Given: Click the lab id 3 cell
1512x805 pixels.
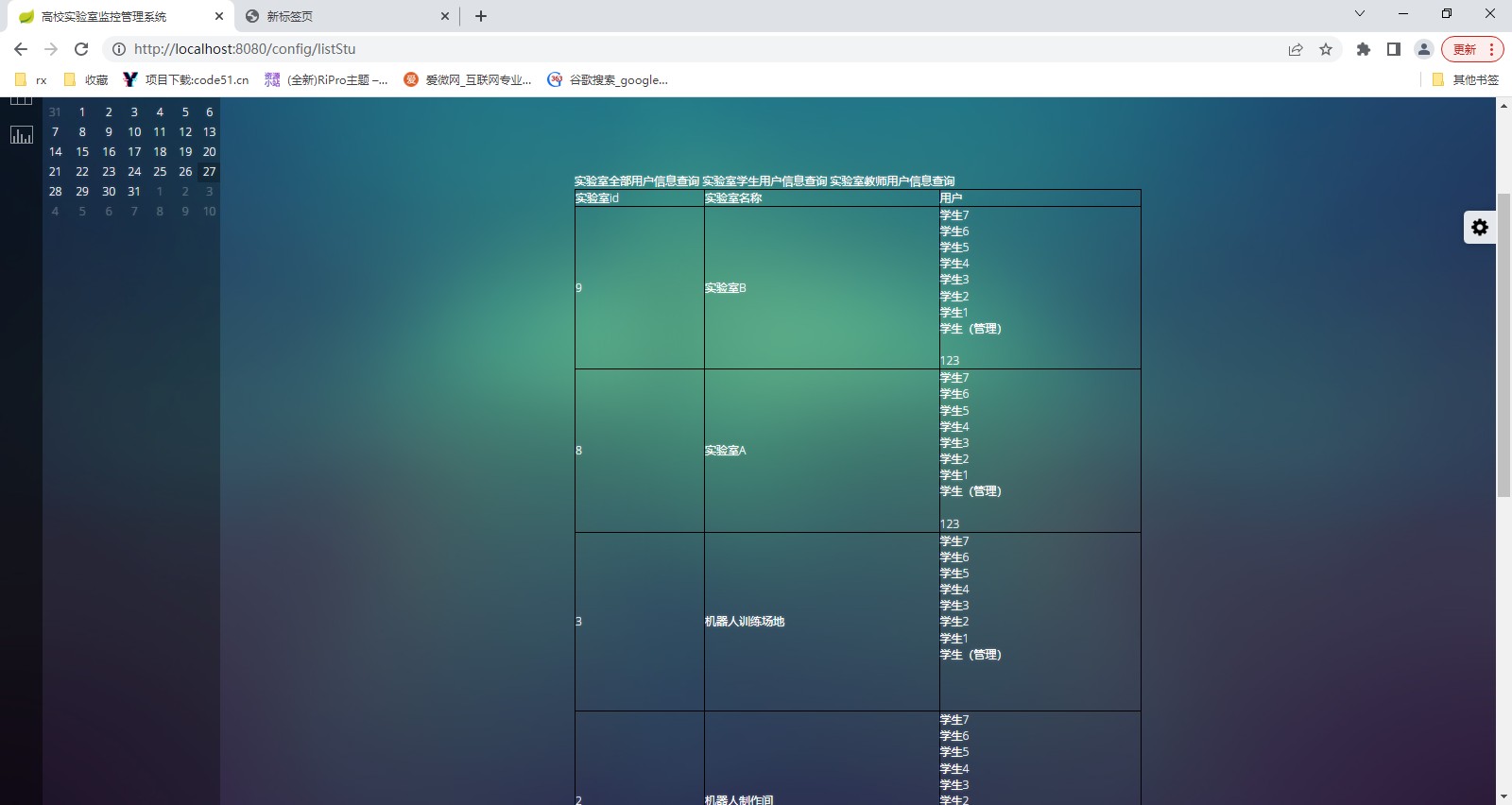Looking at the screenshot, I should pos(640,622).
